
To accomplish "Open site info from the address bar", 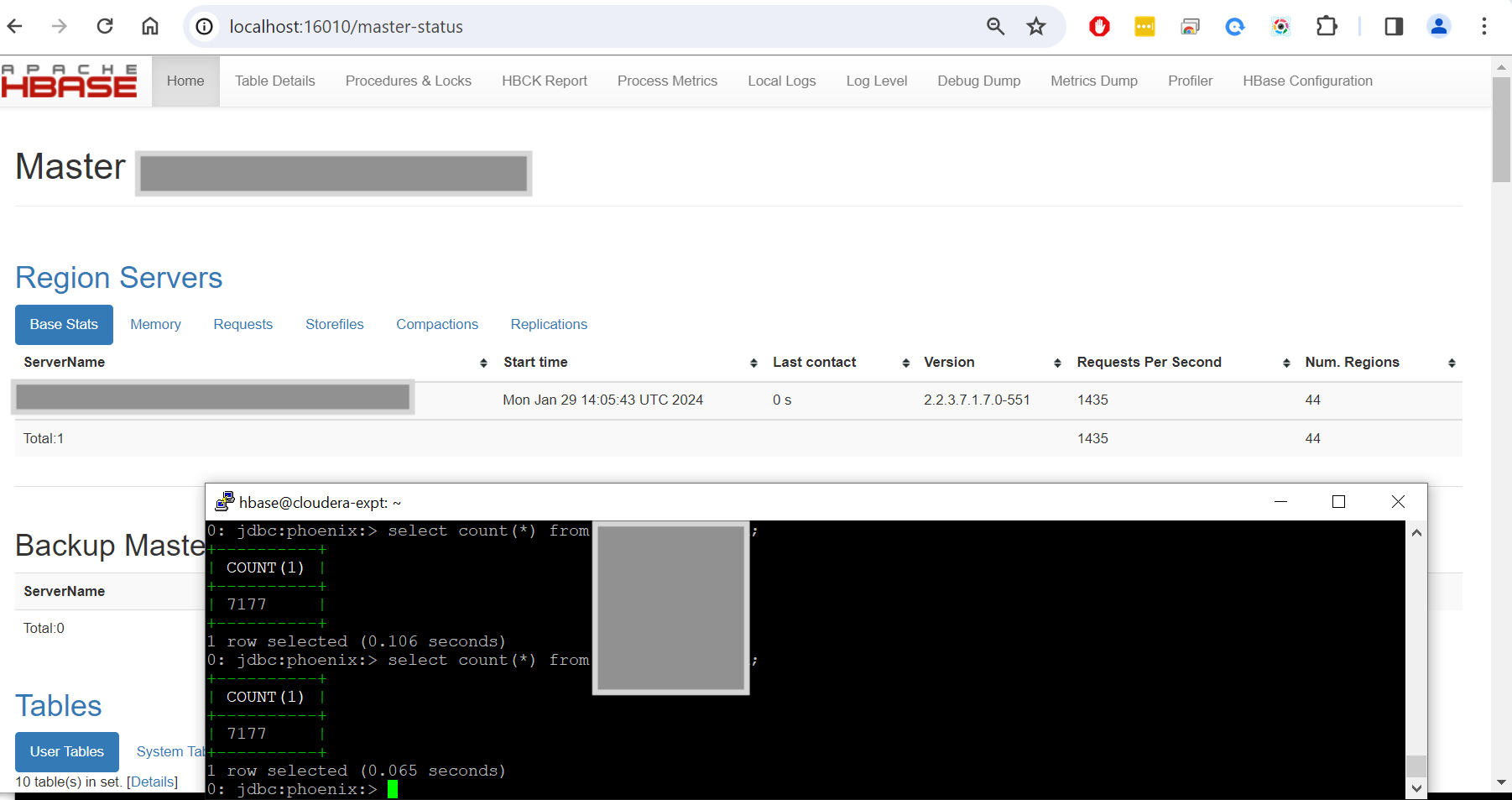I will point(204,26).
